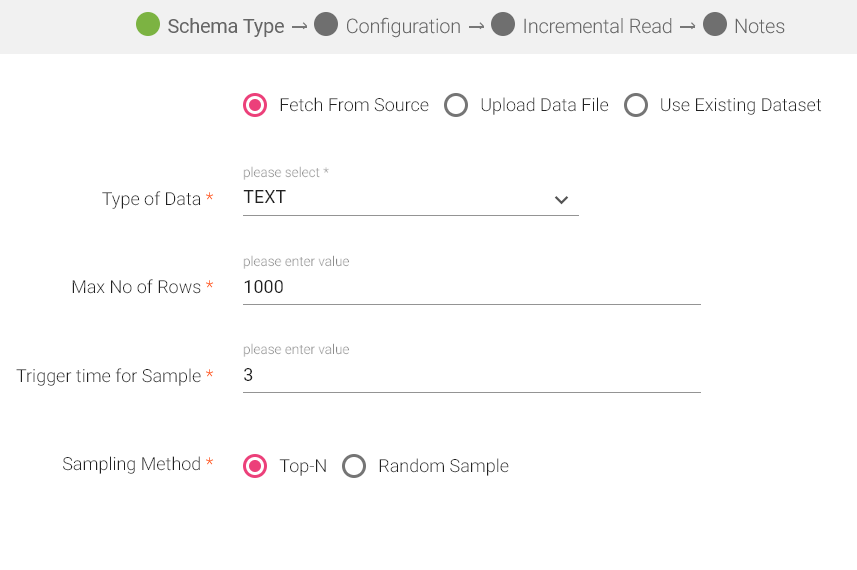Switch to Notes step label
The width and height of the screenshot is (857, 570).
click(759, 26)
